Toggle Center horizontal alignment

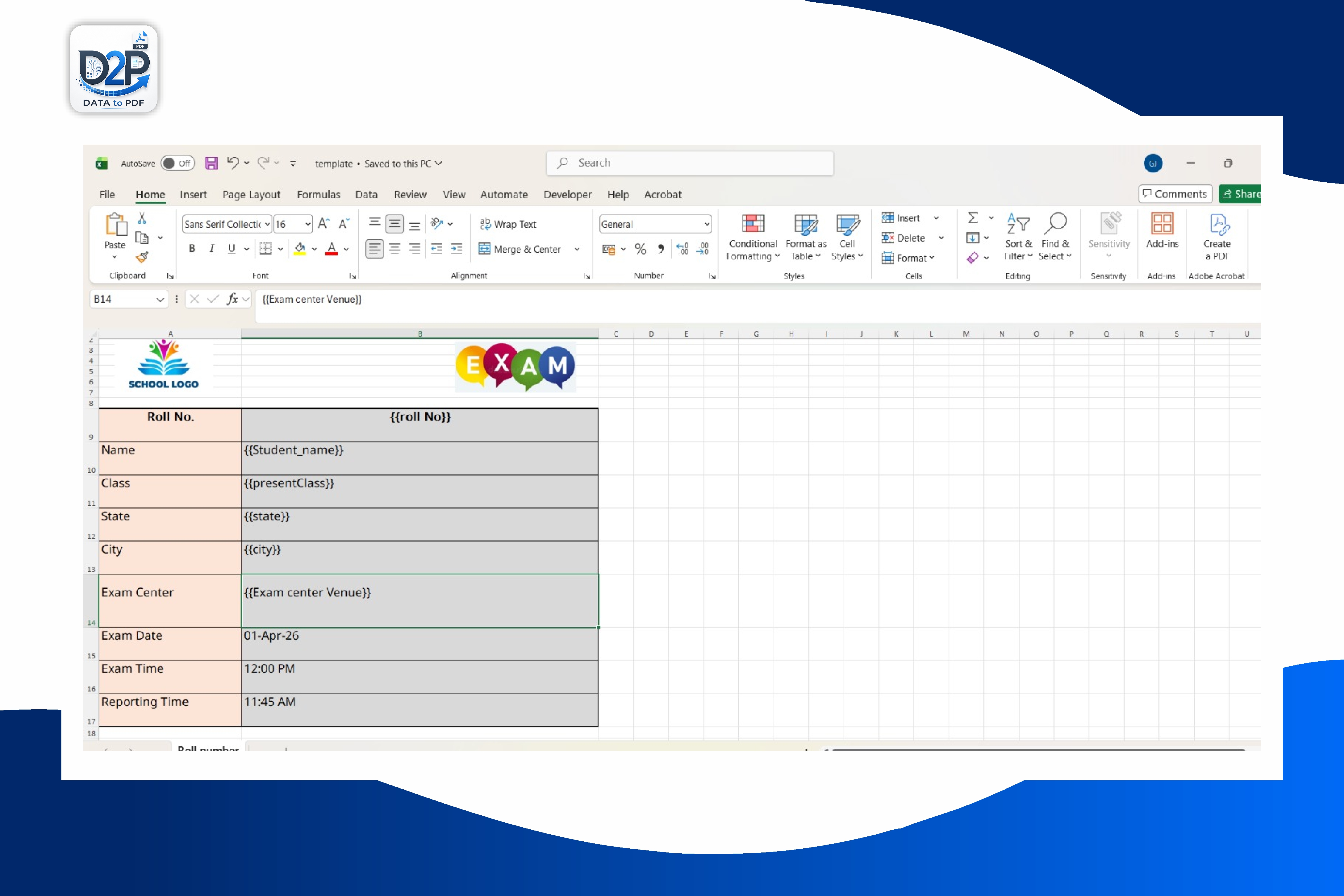tap(394, 249)
